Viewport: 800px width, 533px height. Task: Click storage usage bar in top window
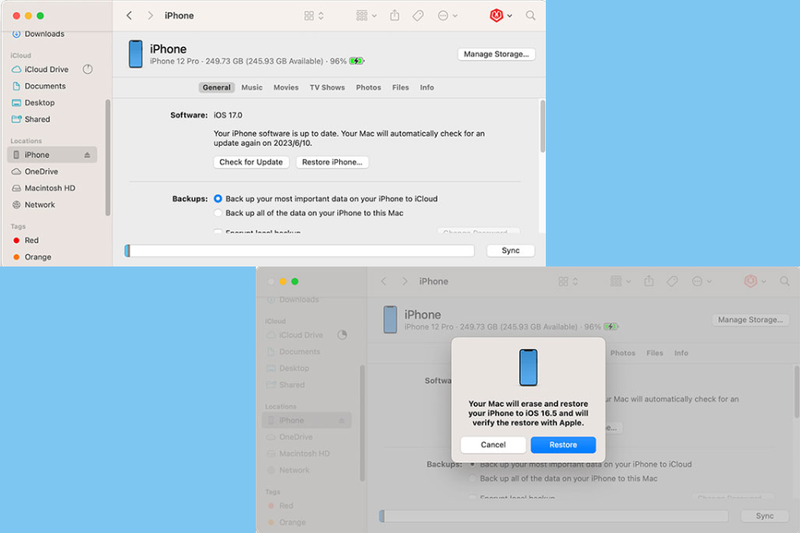click(x=299, y=250)
